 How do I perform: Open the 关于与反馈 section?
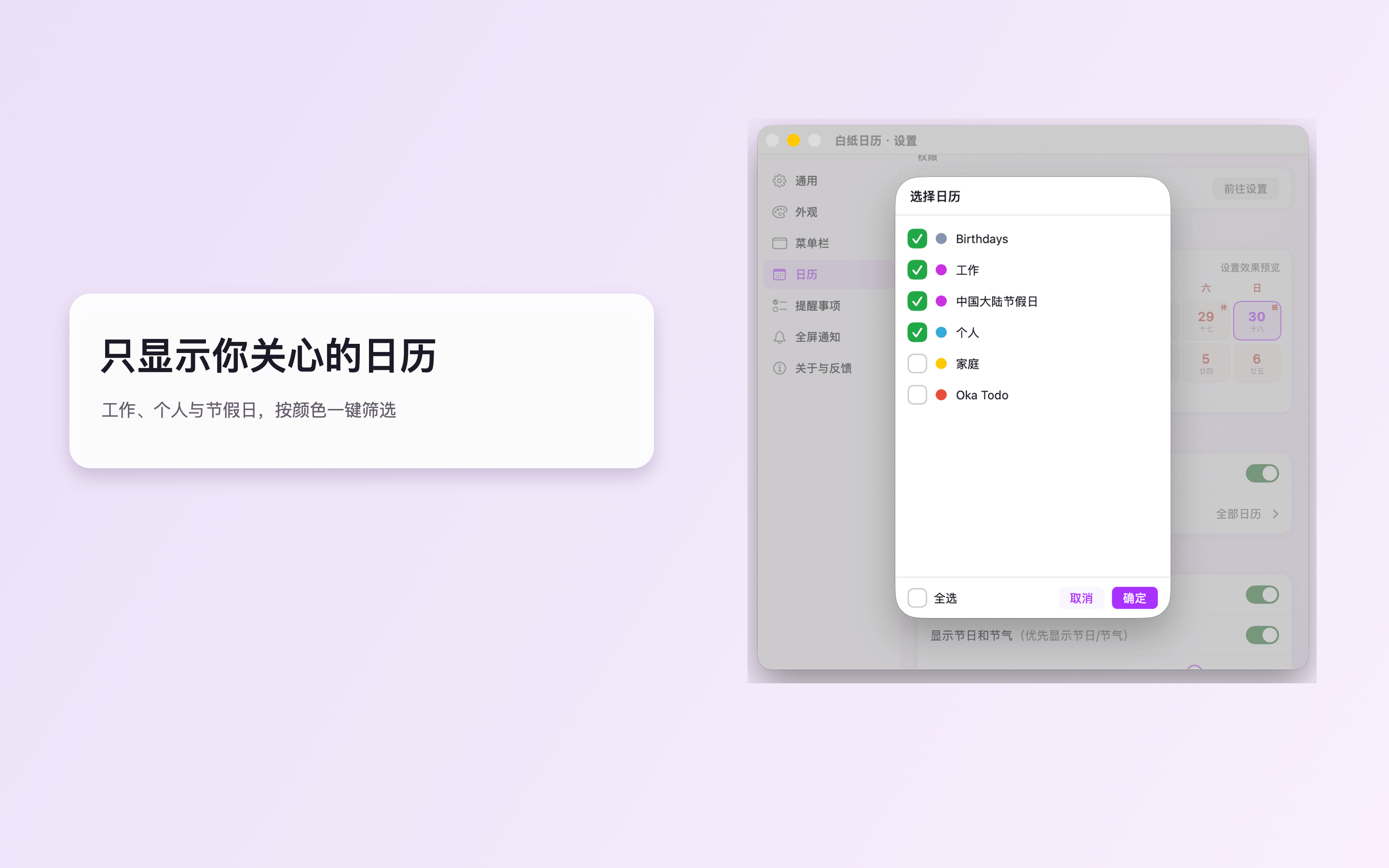click(x=829, y=368)
